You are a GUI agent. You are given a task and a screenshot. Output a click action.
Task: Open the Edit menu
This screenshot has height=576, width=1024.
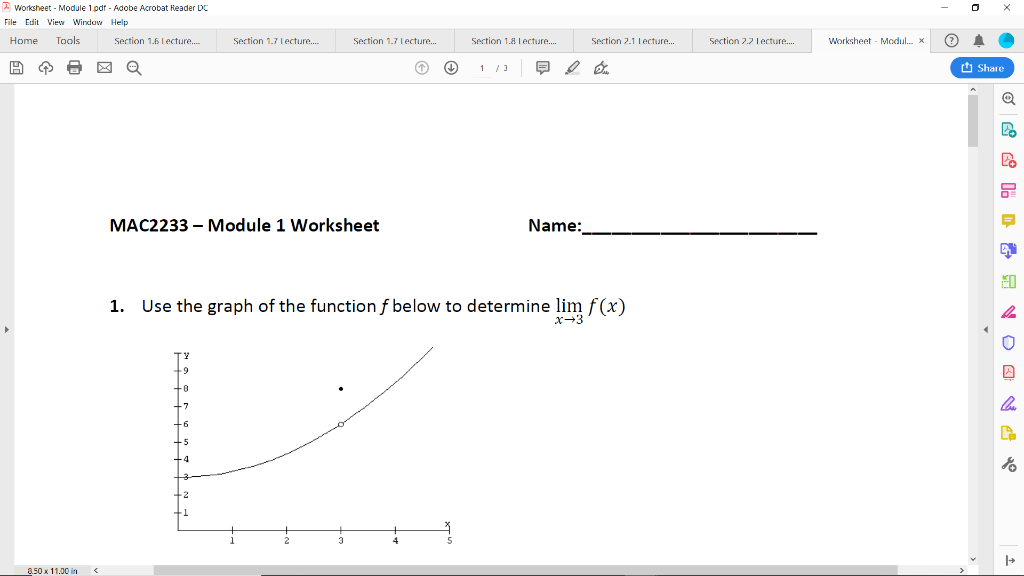coord(33,21)
